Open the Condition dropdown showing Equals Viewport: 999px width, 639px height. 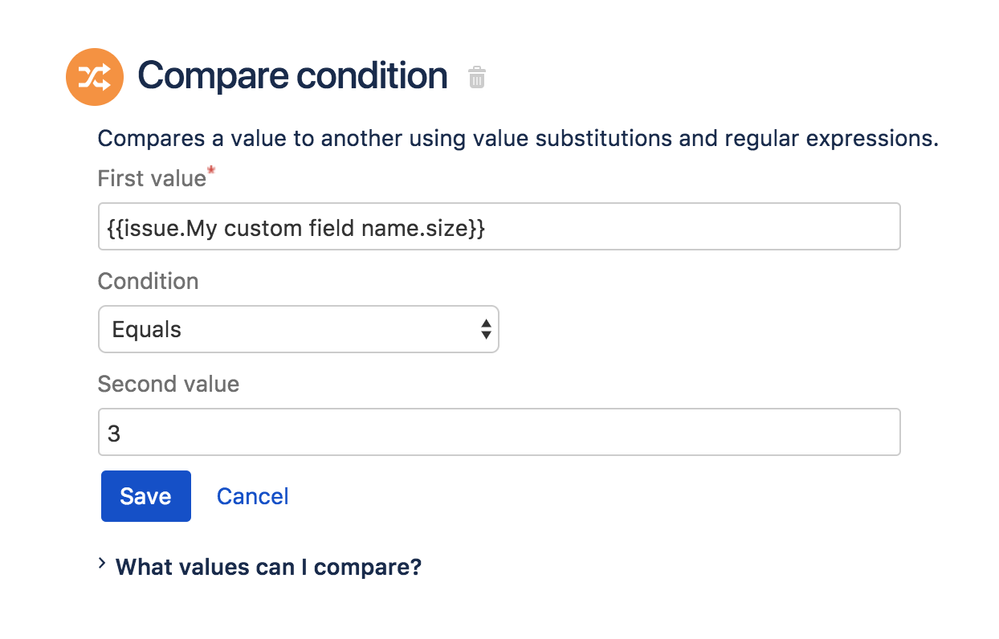pos(298,329)
